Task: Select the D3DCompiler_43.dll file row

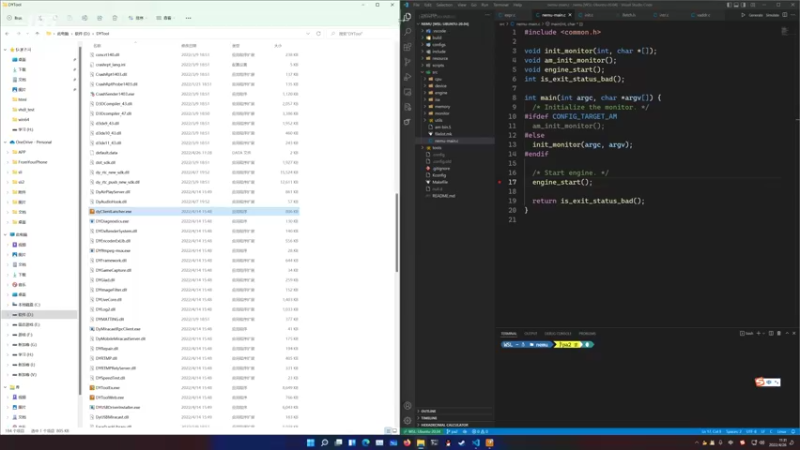Action: (x=194, y=104)
